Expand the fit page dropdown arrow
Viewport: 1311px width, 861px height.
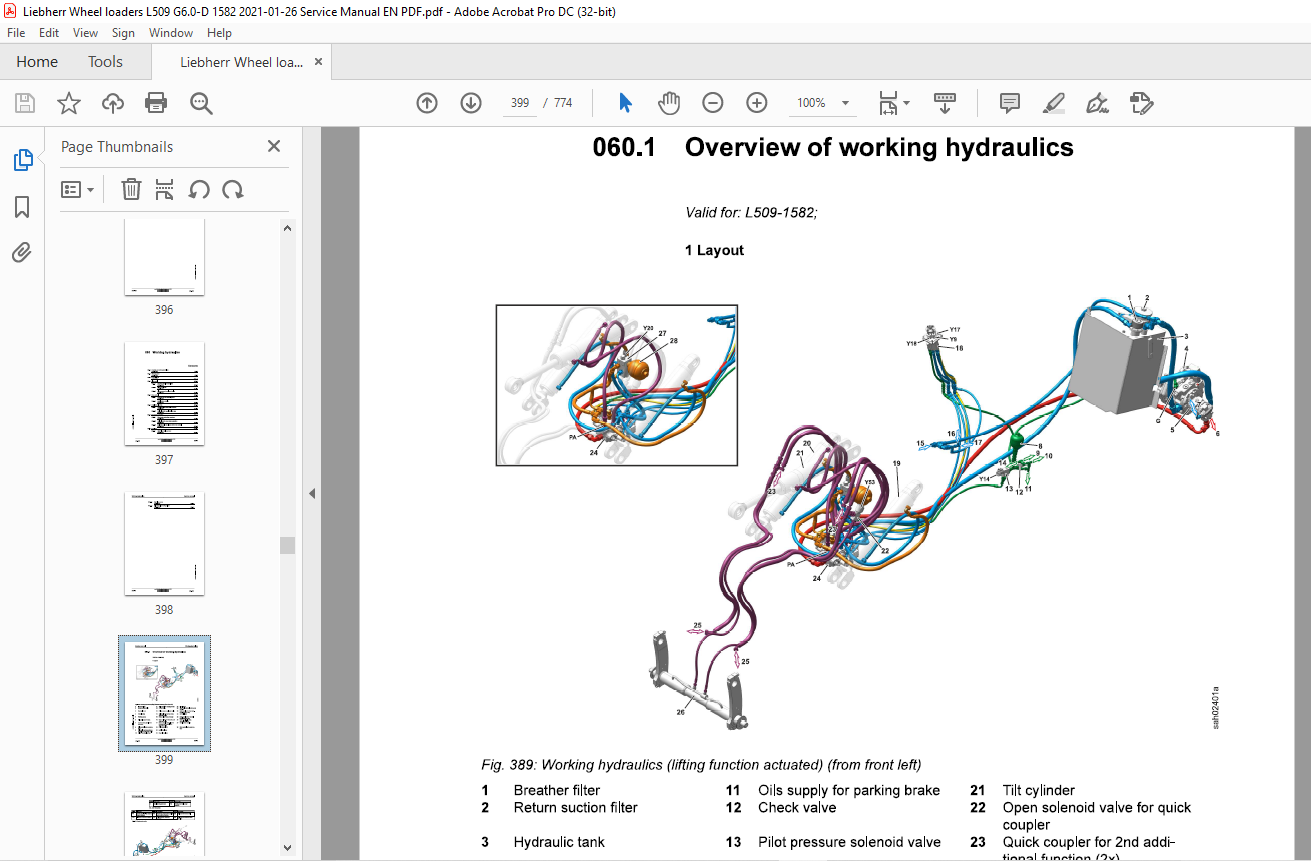point(906,103)
